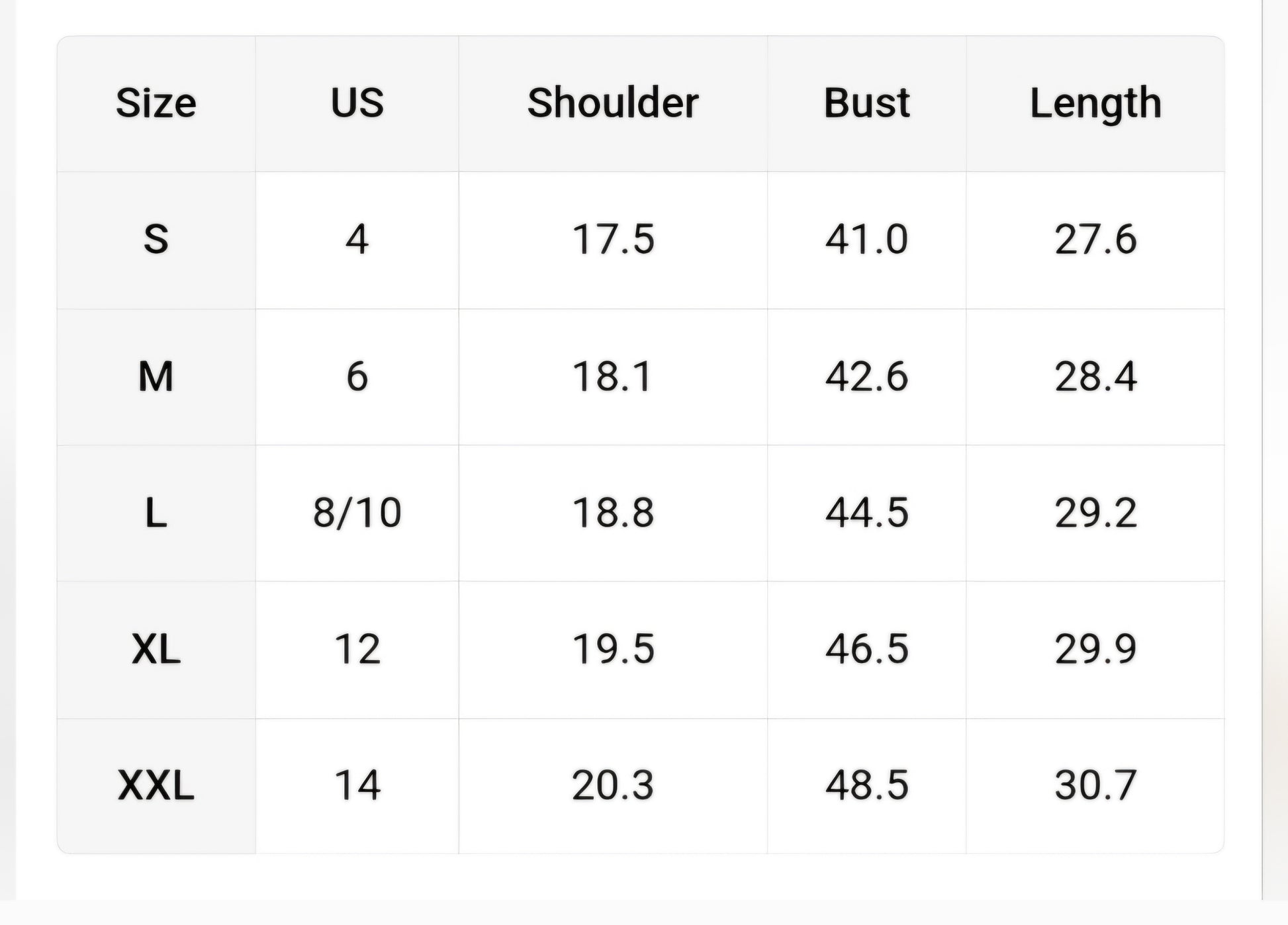Image resolution: width=1288 pixels, height=925 pixels.
Task: Select the 48.5 bust value for XXL
Action: point(866,785)
